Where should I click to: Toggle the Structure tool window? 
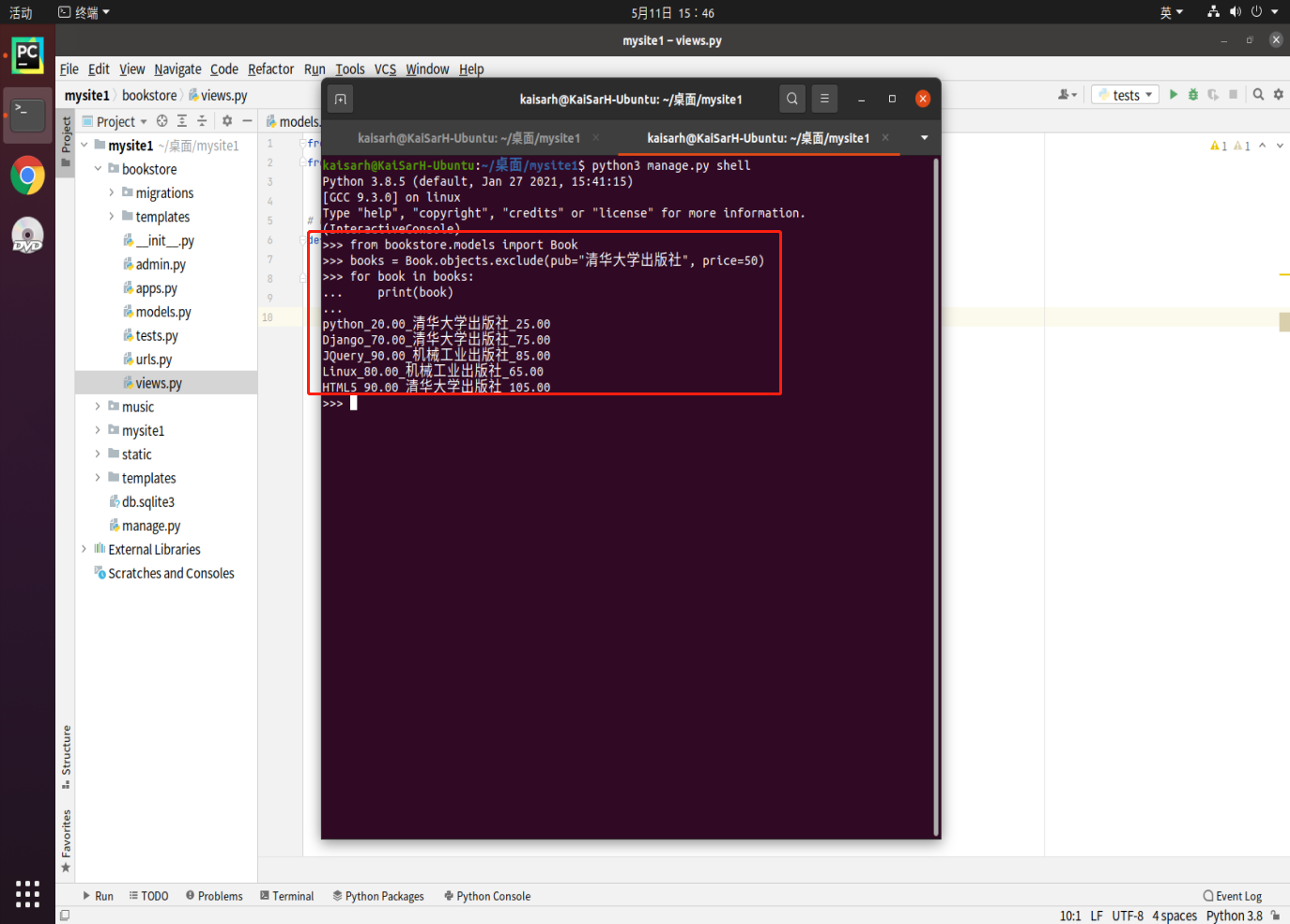pos(66,757)
